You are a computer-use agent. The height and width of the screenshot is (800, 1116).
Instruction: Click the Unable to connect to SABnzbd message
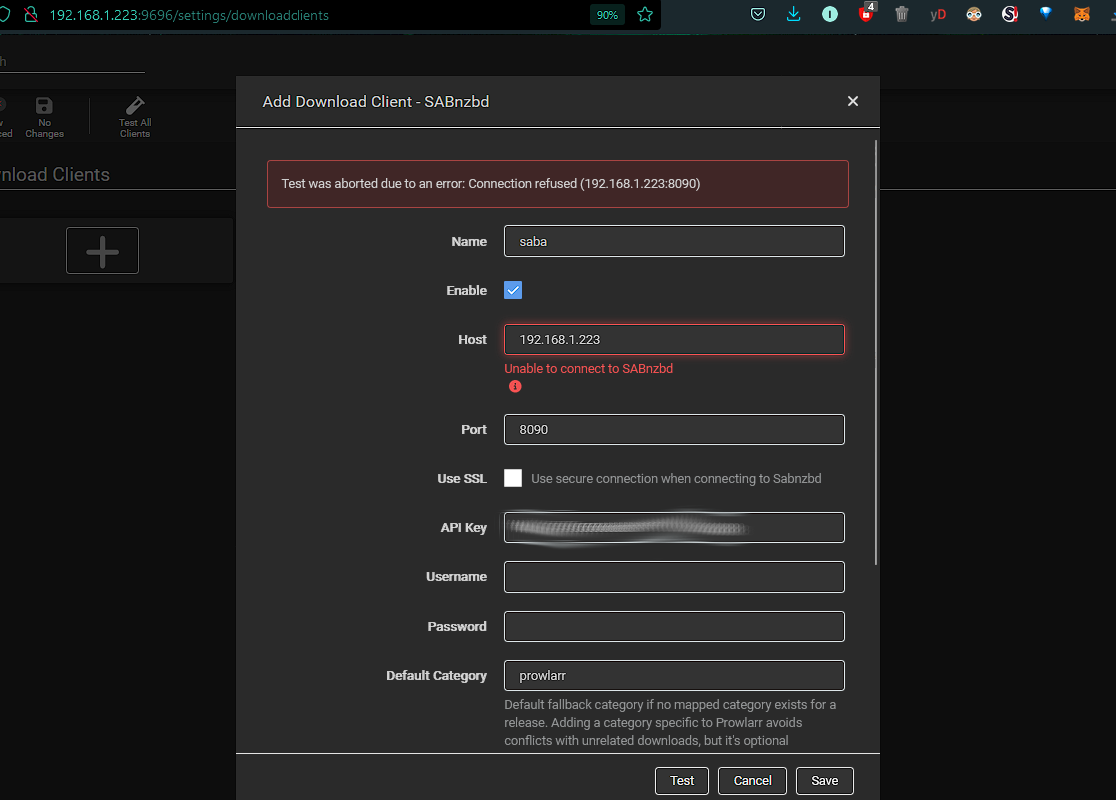pyautogui.click(x=588, y=369)
